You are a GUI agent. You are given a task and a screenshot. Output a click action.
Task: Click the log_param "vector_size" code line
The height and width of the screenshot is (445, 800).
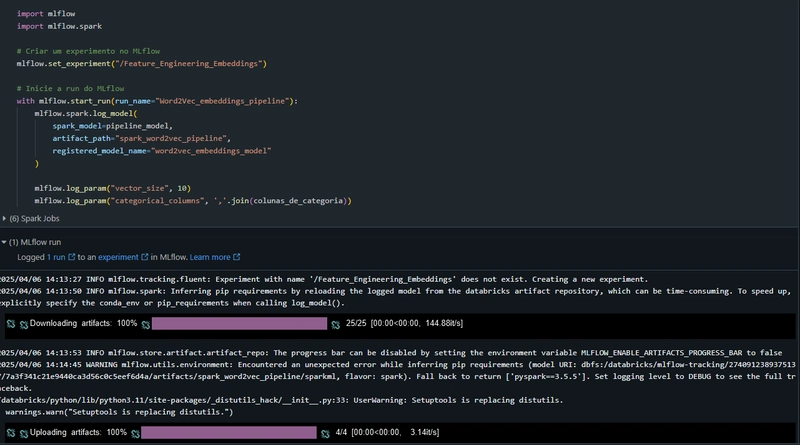tap(113, 188)
